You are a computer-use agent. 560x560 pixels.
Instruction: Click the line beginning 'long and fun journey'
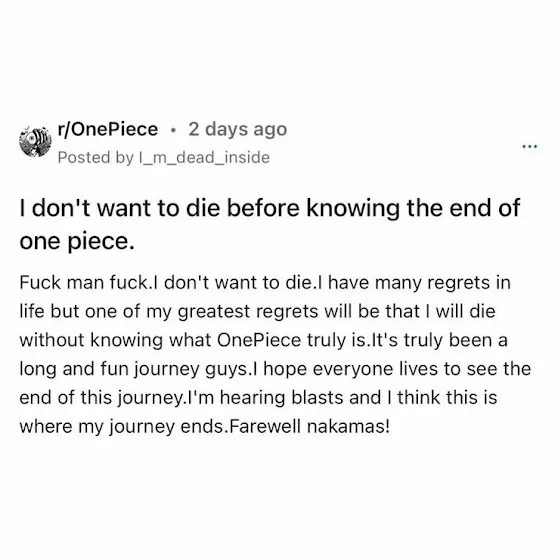[275, 369]
